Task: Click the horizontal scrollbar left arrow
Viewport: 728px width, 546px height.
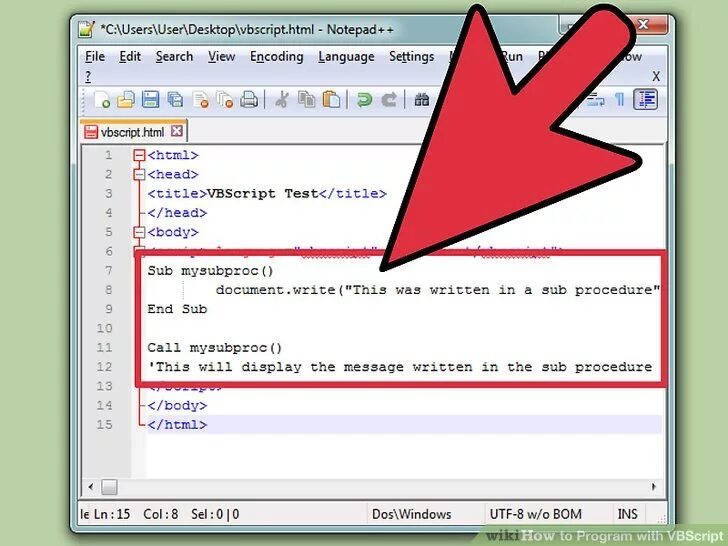Action: coord(91,487)
